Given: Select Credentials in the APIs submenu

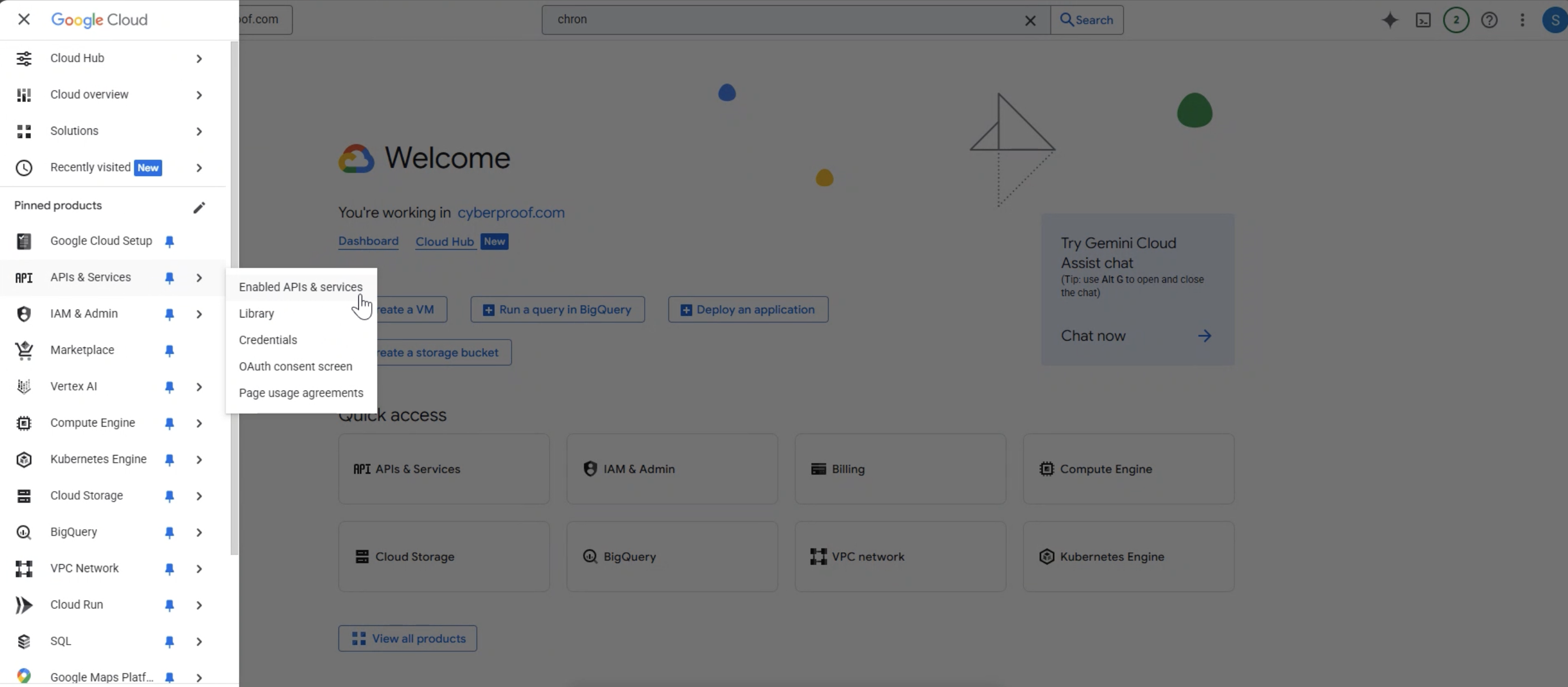Looking at the screenshot, I should tap(268, 340).
